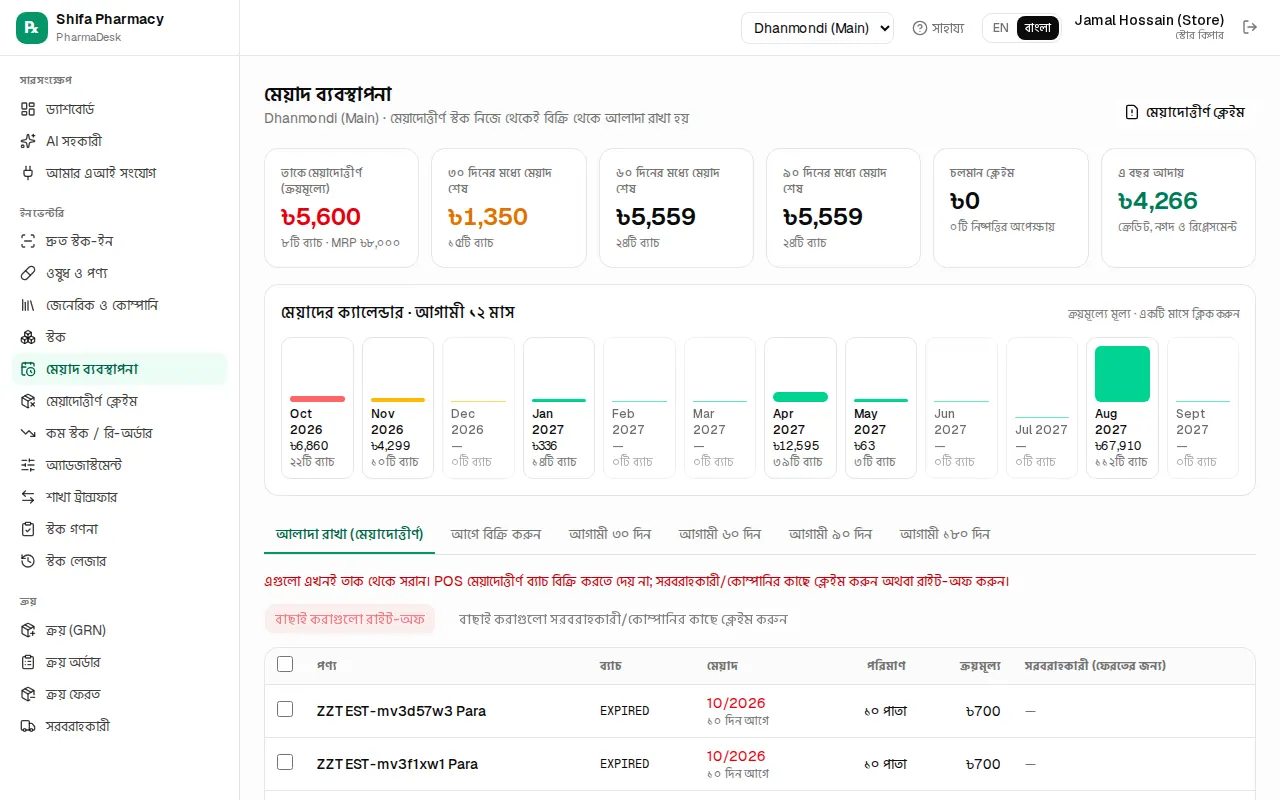Open দ্রুত স্টক-ইন scan icon
This screenshot has width=1280, height=800.
coord(28,241)
